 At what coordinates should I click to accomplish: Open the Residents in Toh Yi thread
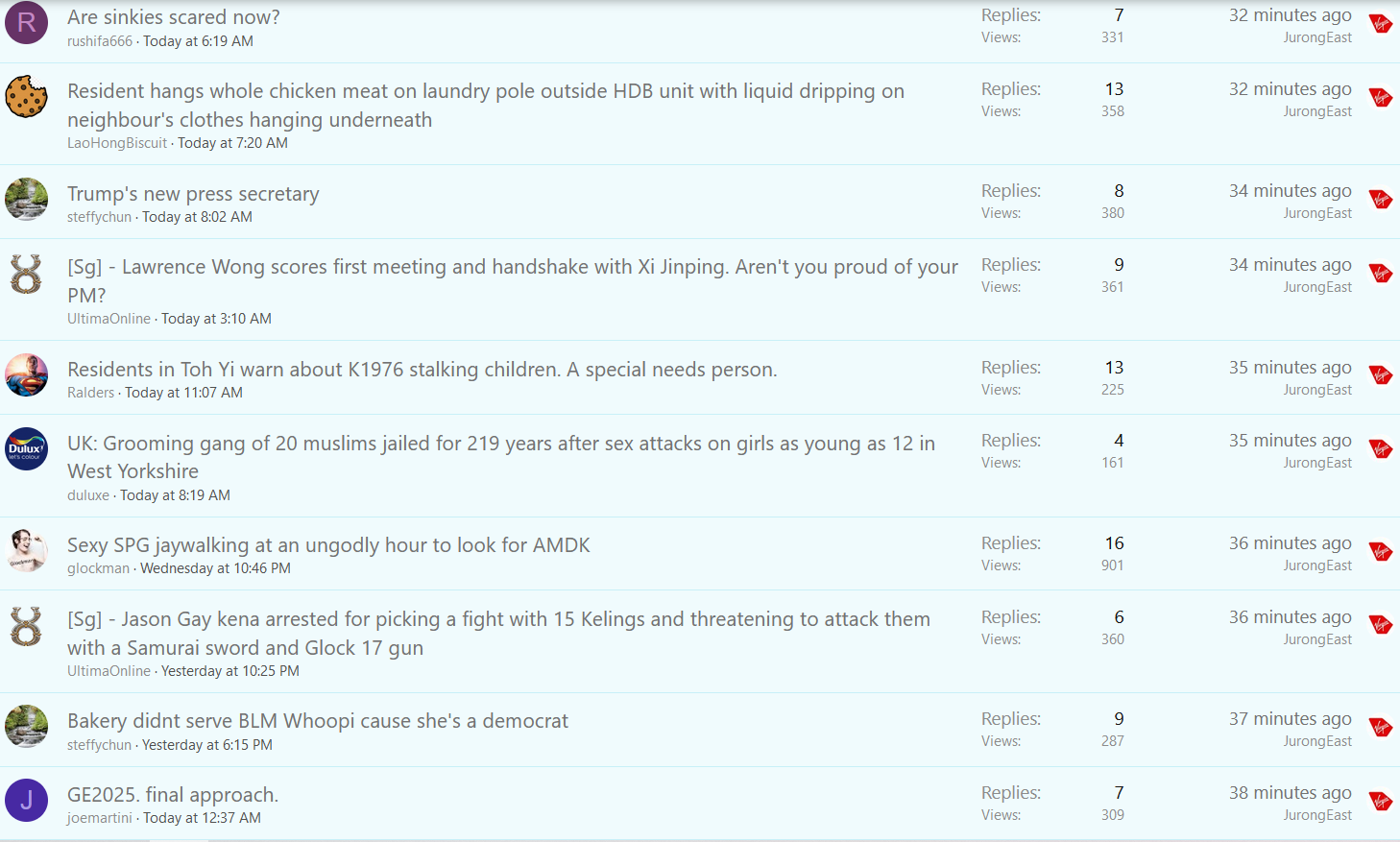click(422, 370)
